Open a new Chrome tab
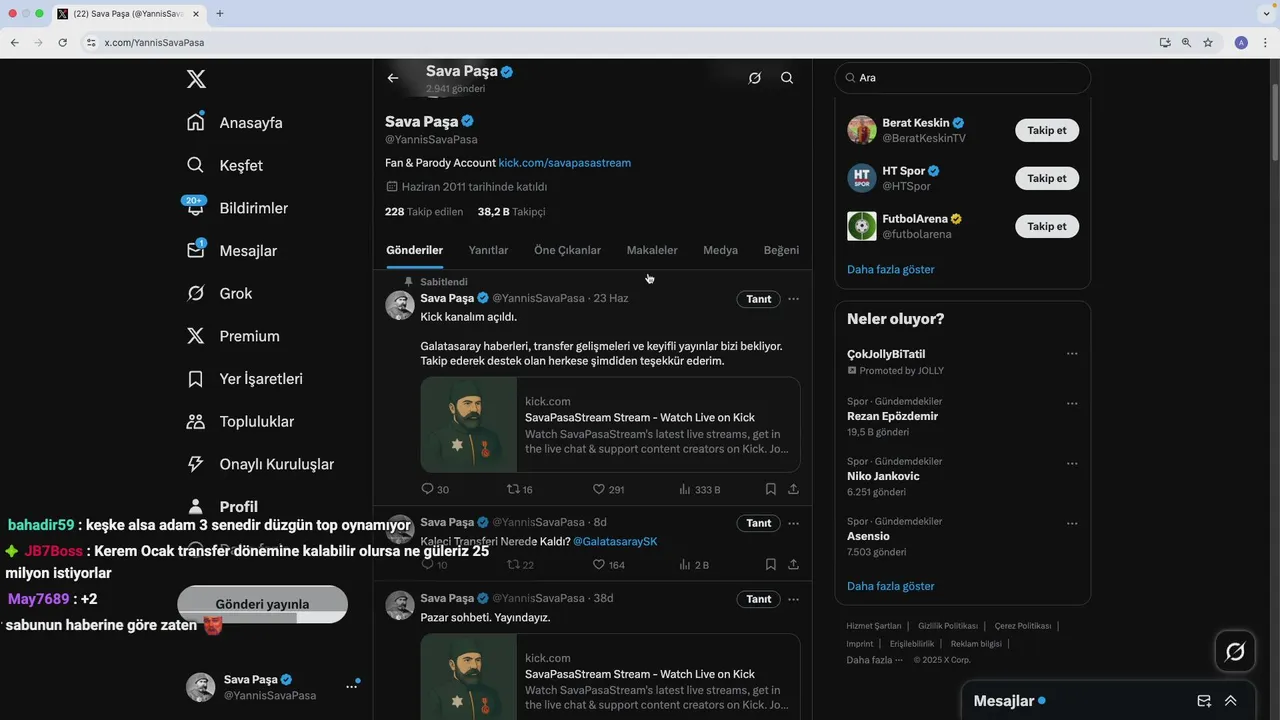 point(220,13)
